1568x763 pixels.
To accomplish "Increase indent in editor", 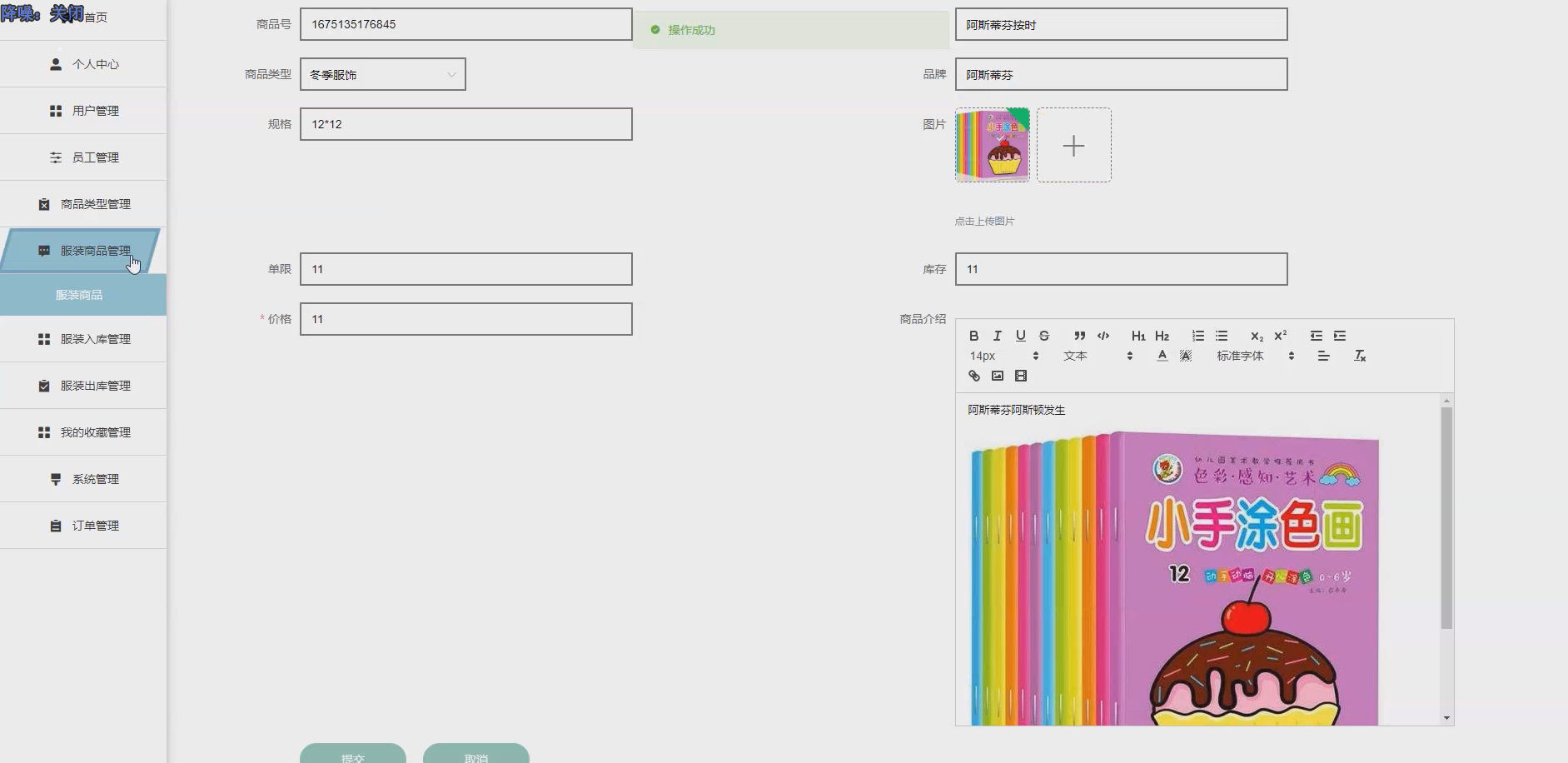I will [1340, 336].
